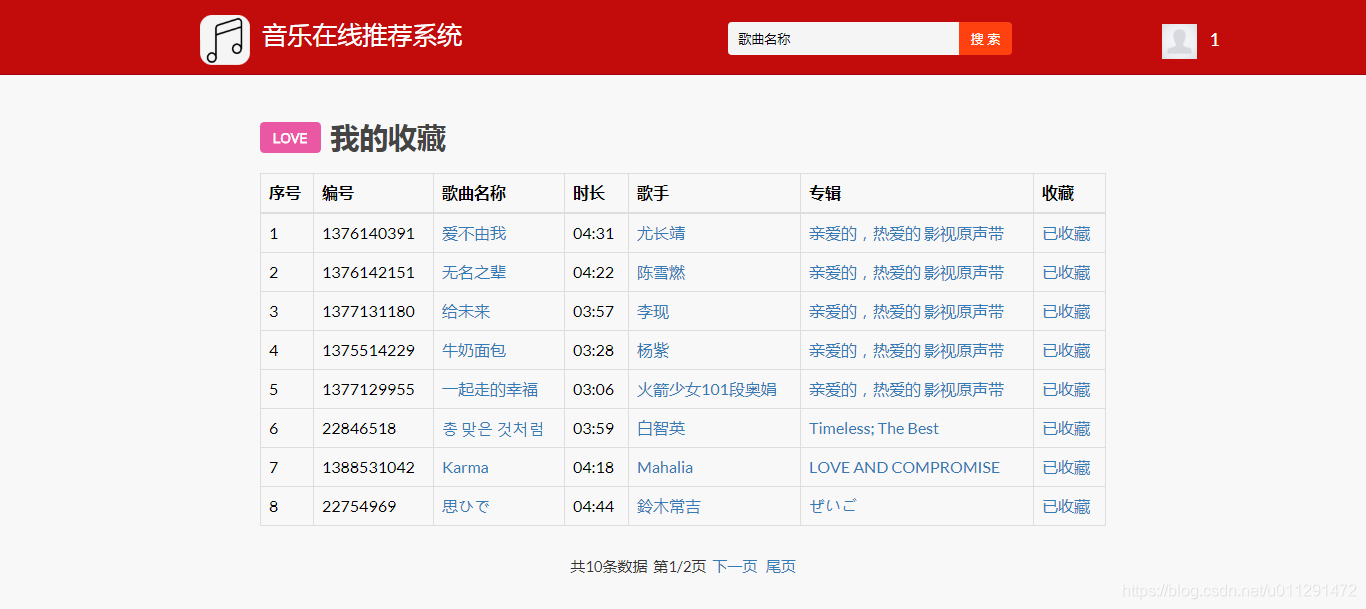
Task: Open album link in 牛奶面包 row
Action: point(906,351)
